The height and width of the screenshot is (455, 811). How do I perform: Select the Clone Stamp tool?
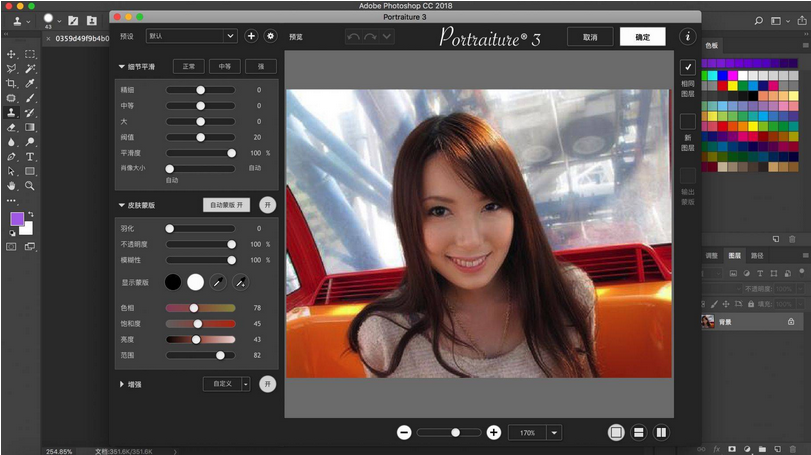(11, 112)
